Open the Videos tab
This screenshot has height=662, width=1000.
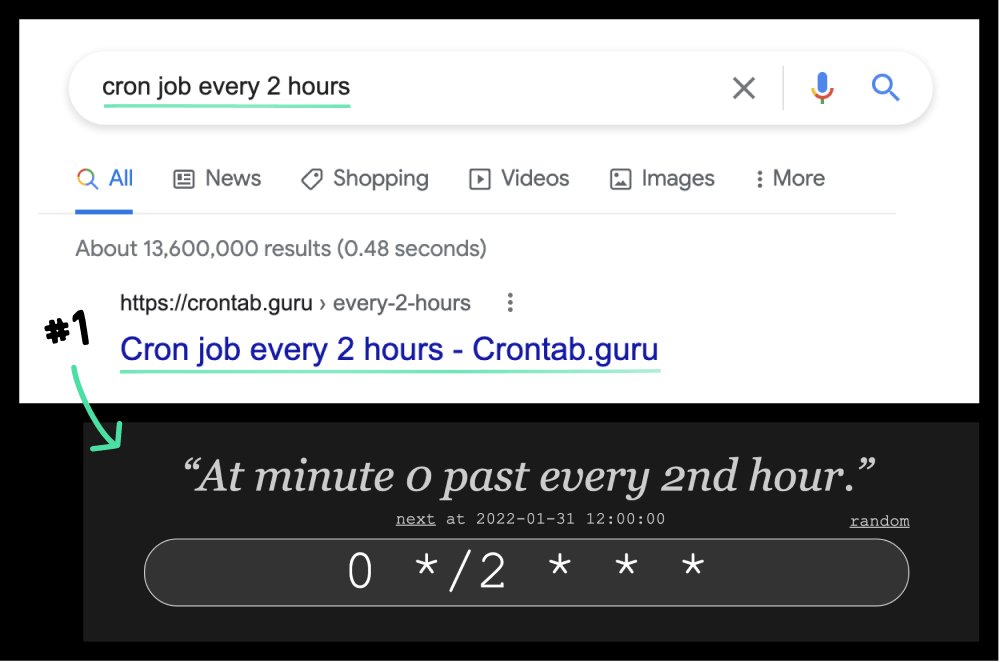pos(519,179)
